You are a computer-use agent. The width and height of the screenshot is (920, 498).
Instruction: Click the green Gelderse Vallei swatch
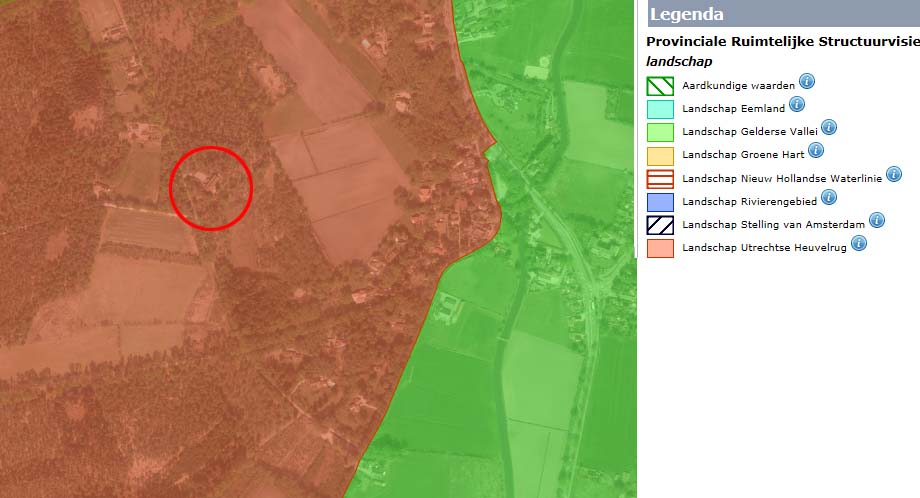point(660,132)
